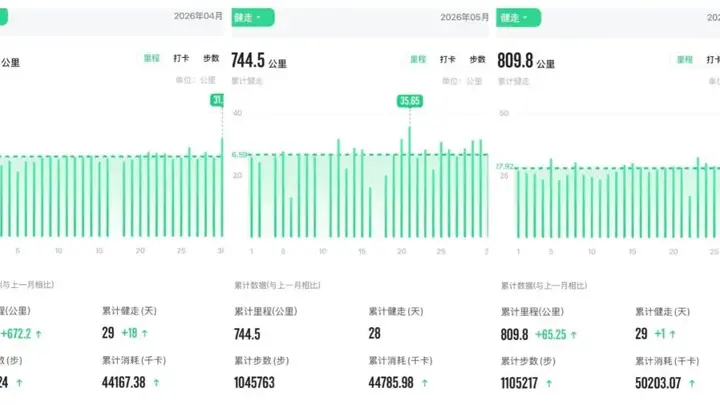Click the 累计数据 heading in the 744.5 panel
The width and height of the screenshot is (720, 405).
[x=277, y=285]
